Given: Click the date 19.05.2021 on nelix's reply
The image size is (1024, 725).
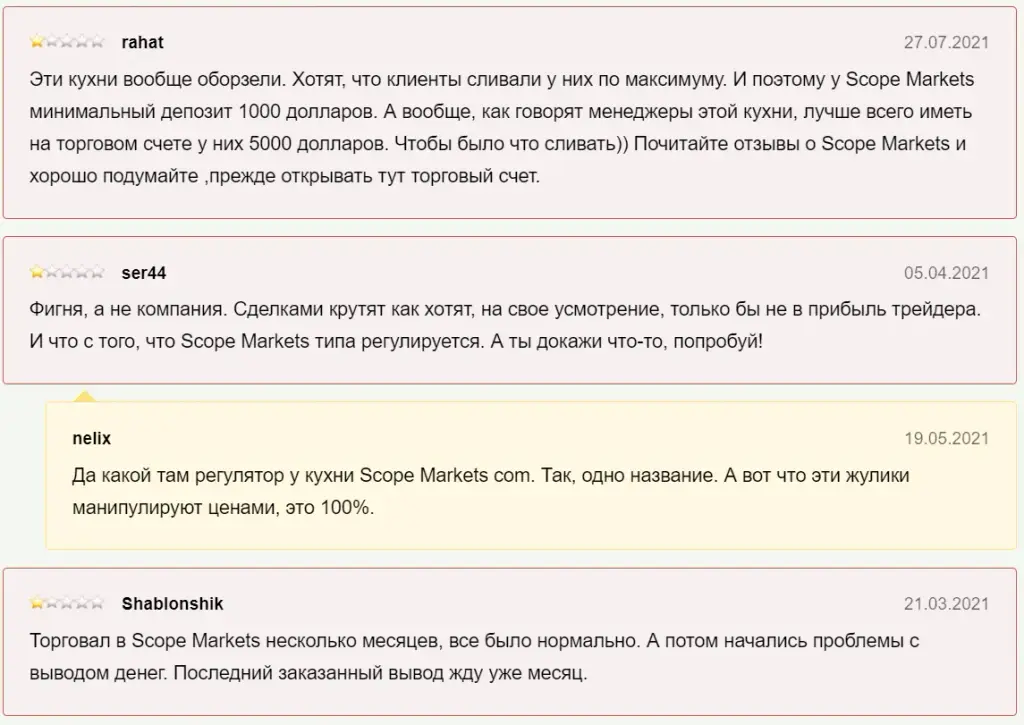Looking at the screenshot, I should click(x=946, y=438).
